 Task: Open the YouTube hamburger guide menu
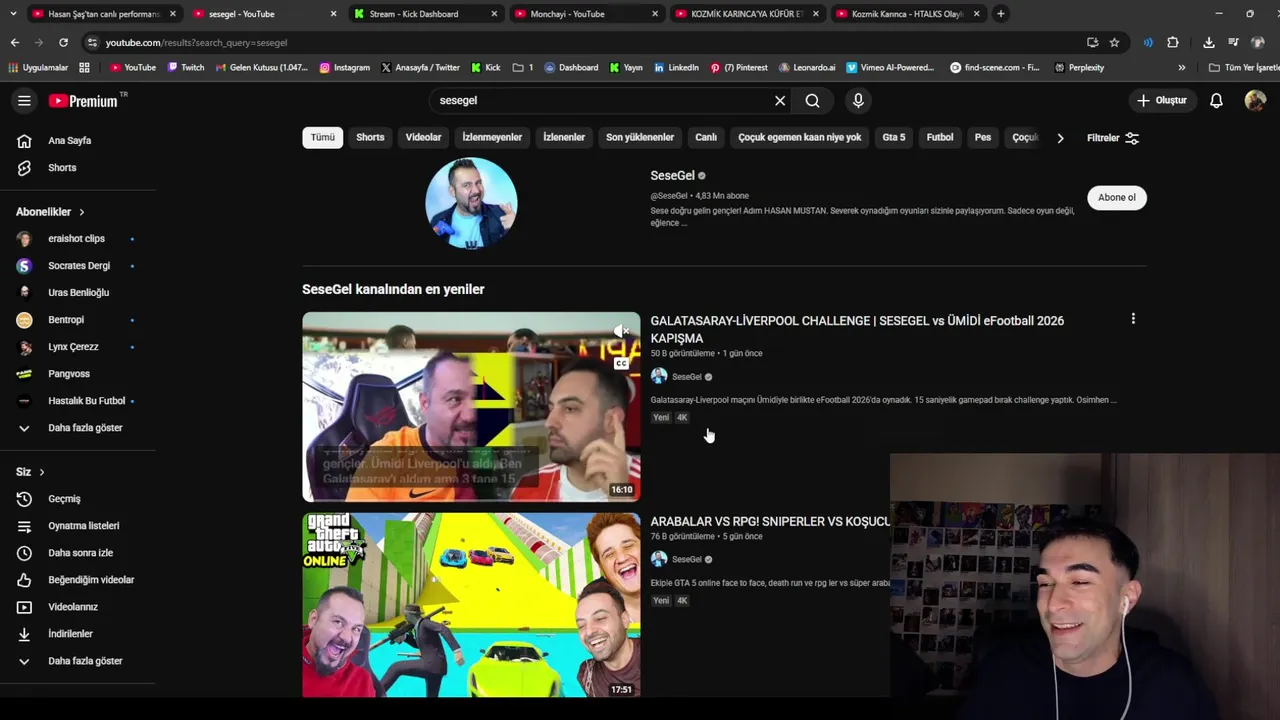[x=24, y=100]
